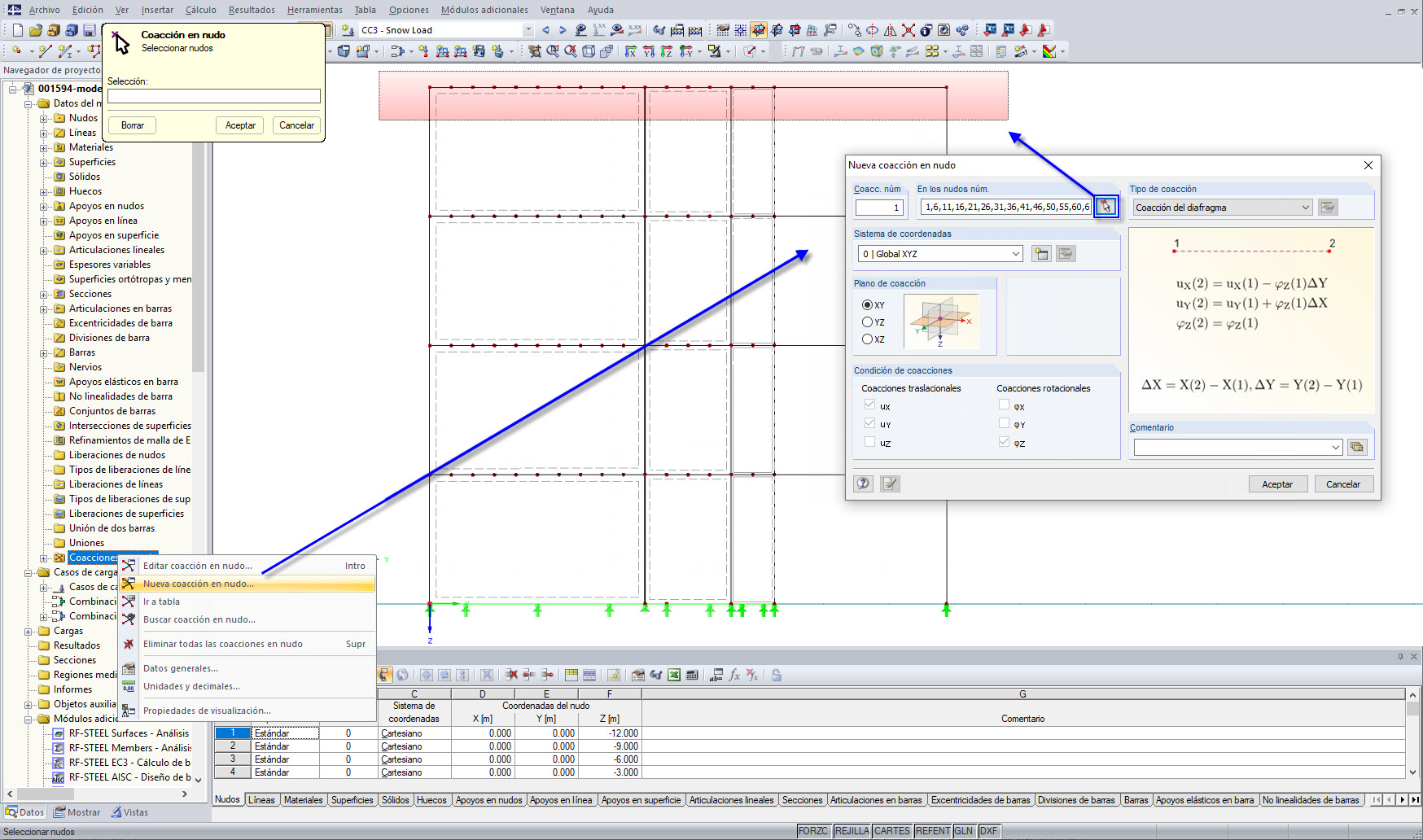
Task: Click the formula fx icon in table toolbar
Action: 734,675
